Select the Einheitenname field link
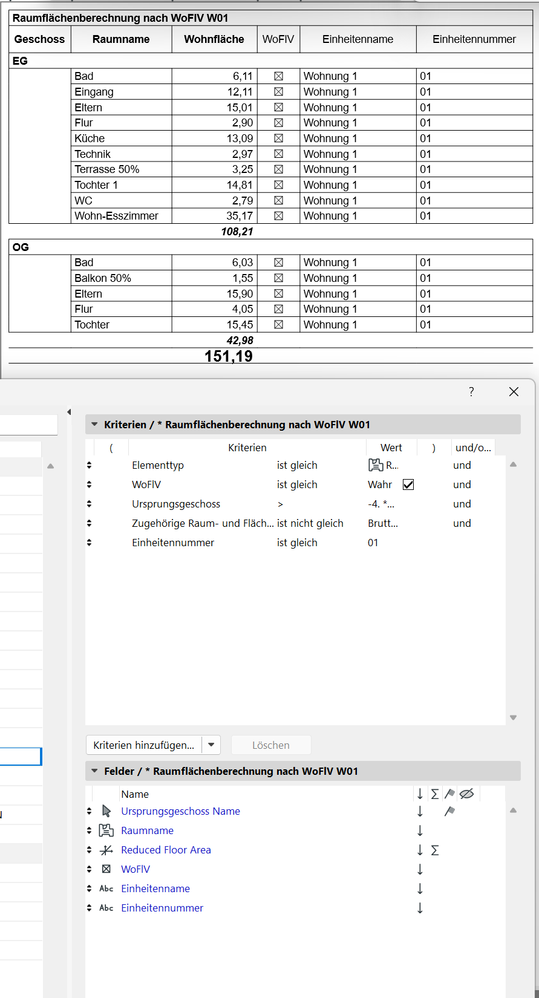This screenshot has height=998, width=539. [155, 889]
